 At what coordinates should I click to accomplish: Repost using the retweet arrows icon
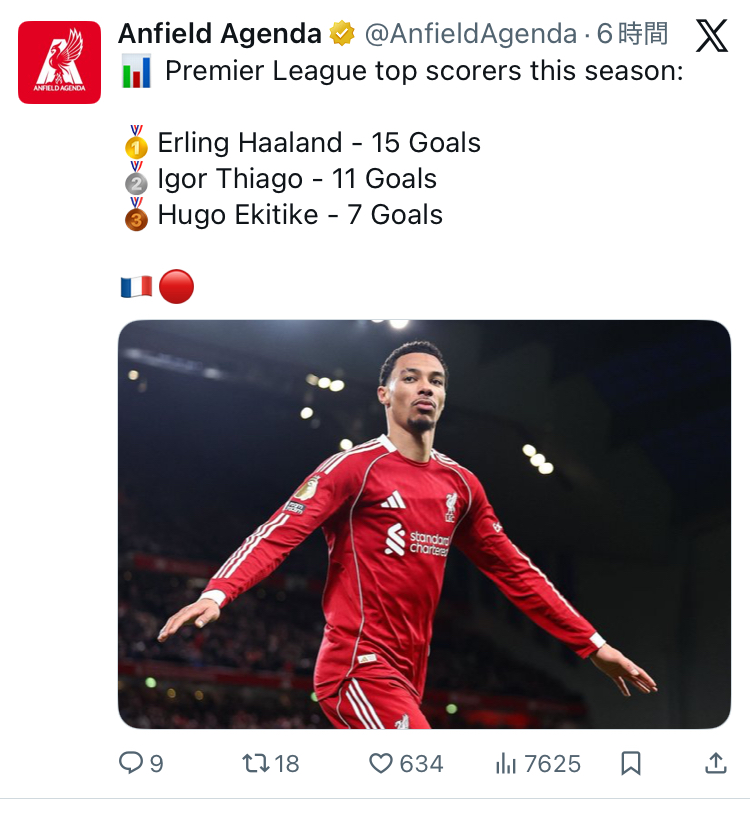click(256, 763)
